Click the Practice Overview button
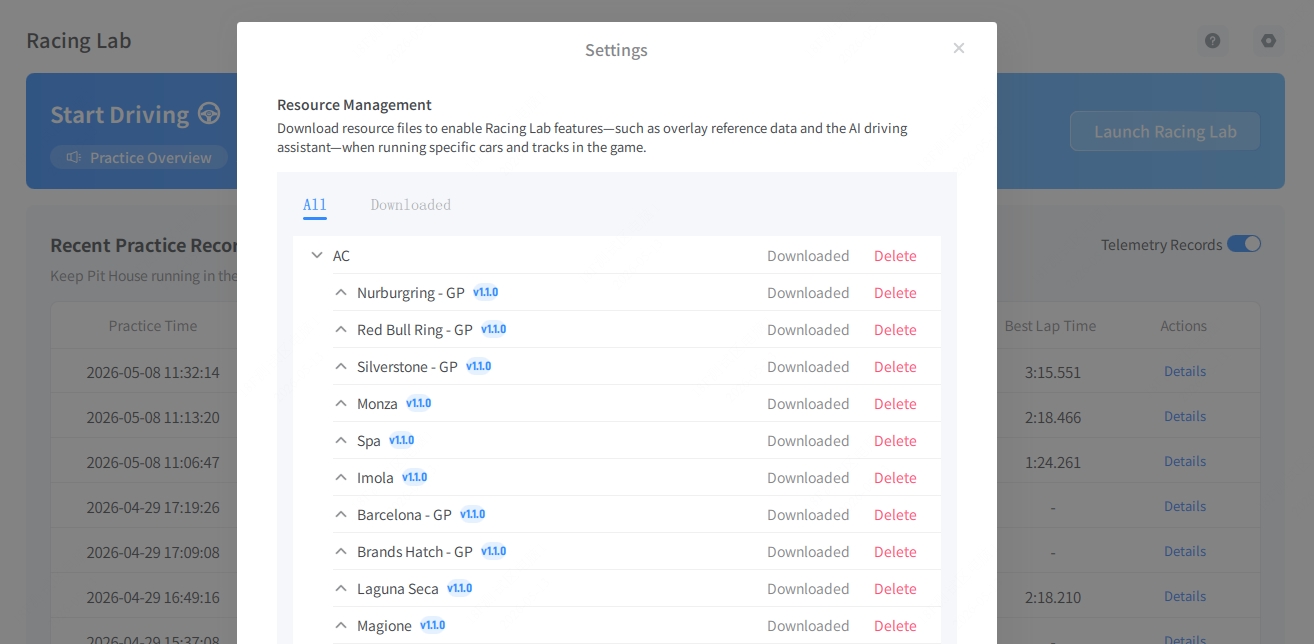This screenshot has width=1314, height=644. coord(139,157)
